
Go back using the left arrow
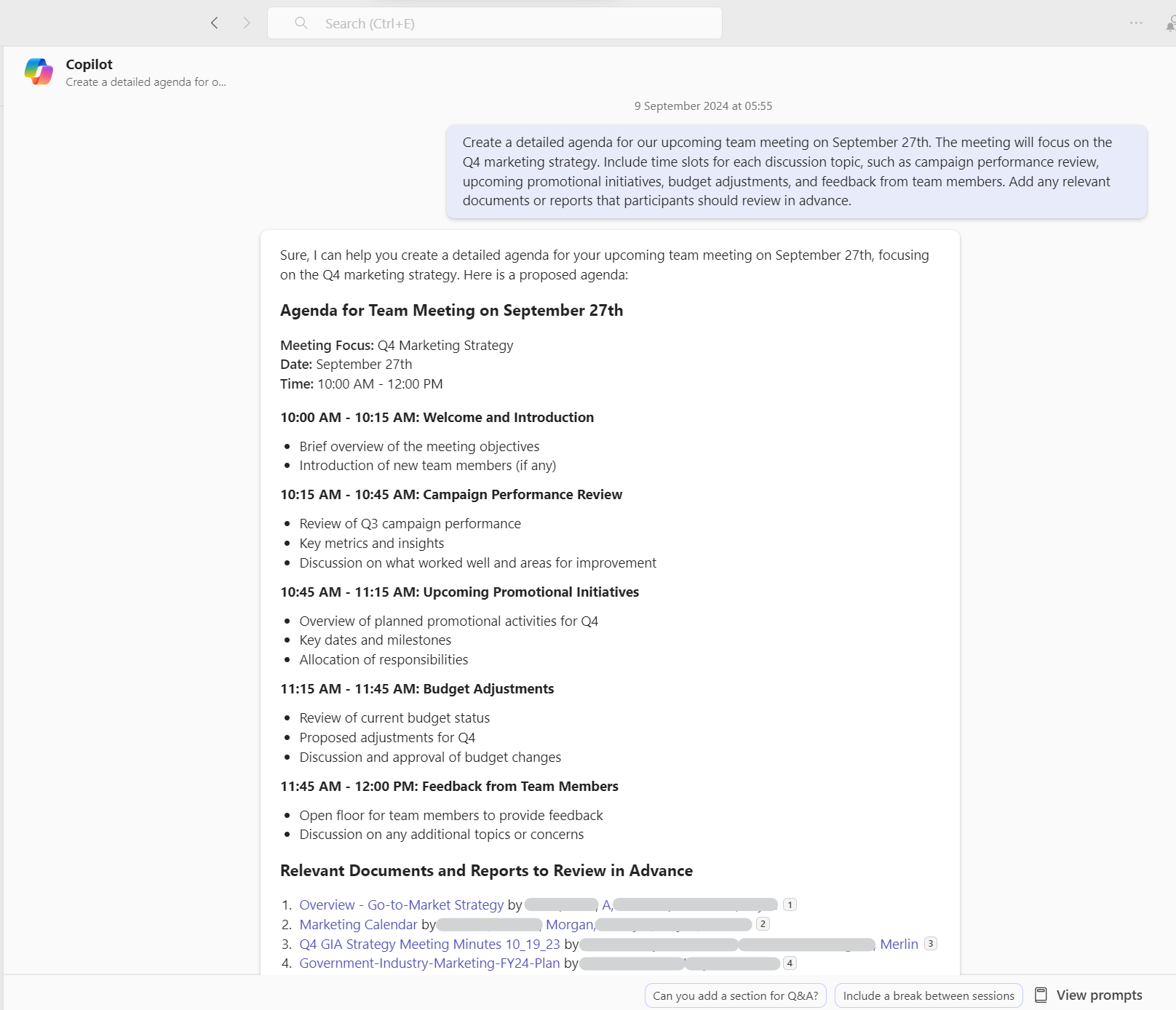(x=214, y=23)
